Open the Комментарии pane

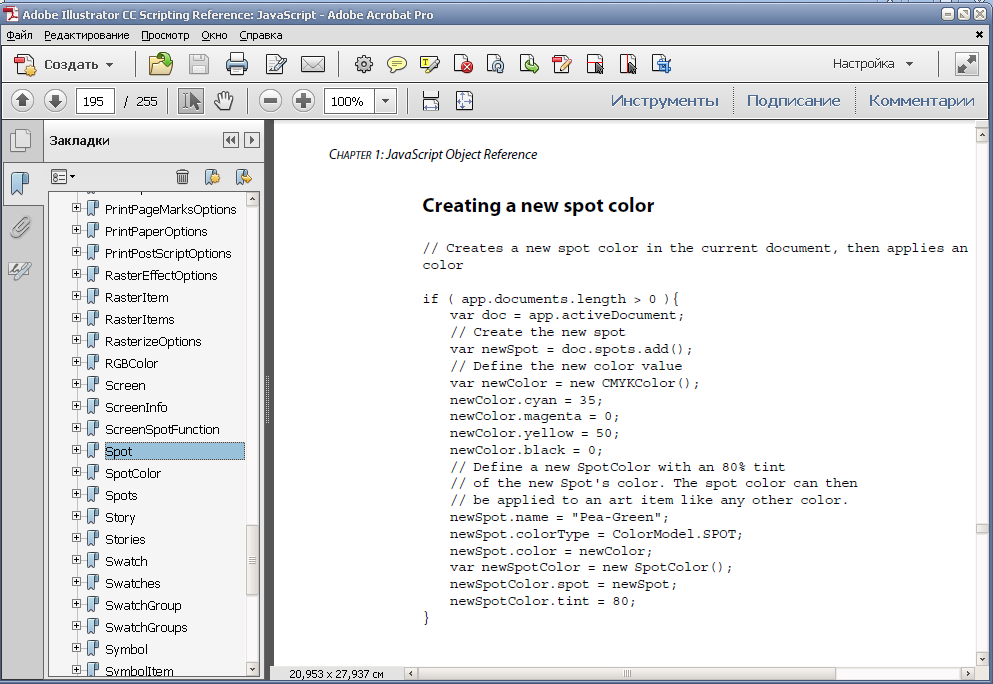[920, 100]
